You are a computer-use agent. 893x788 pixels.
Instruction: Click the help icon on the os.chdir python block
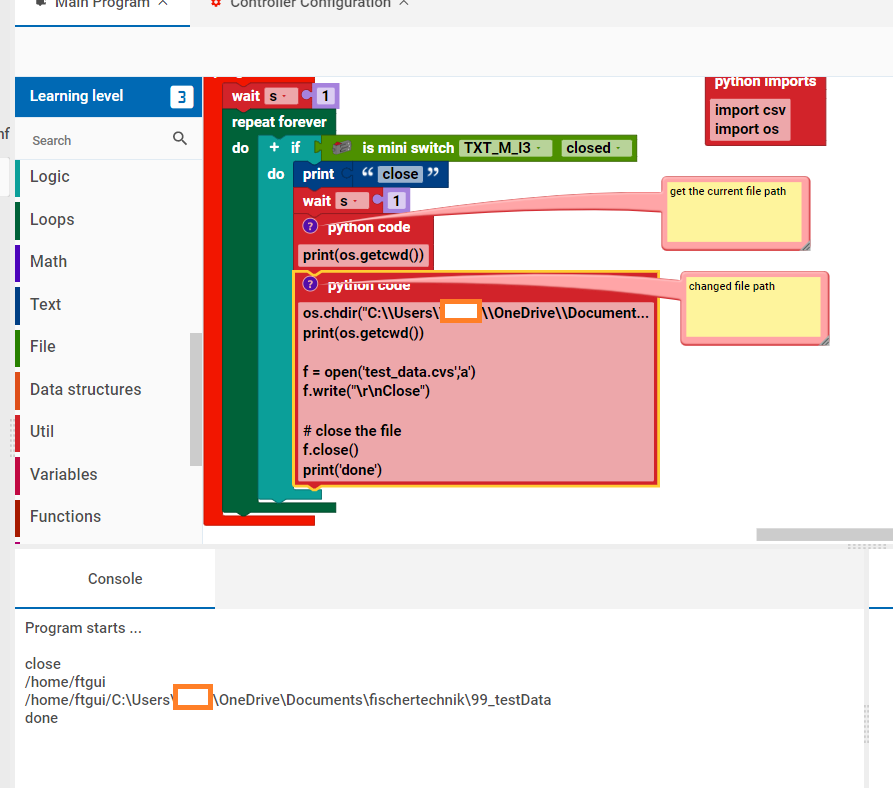pos(310,284)
